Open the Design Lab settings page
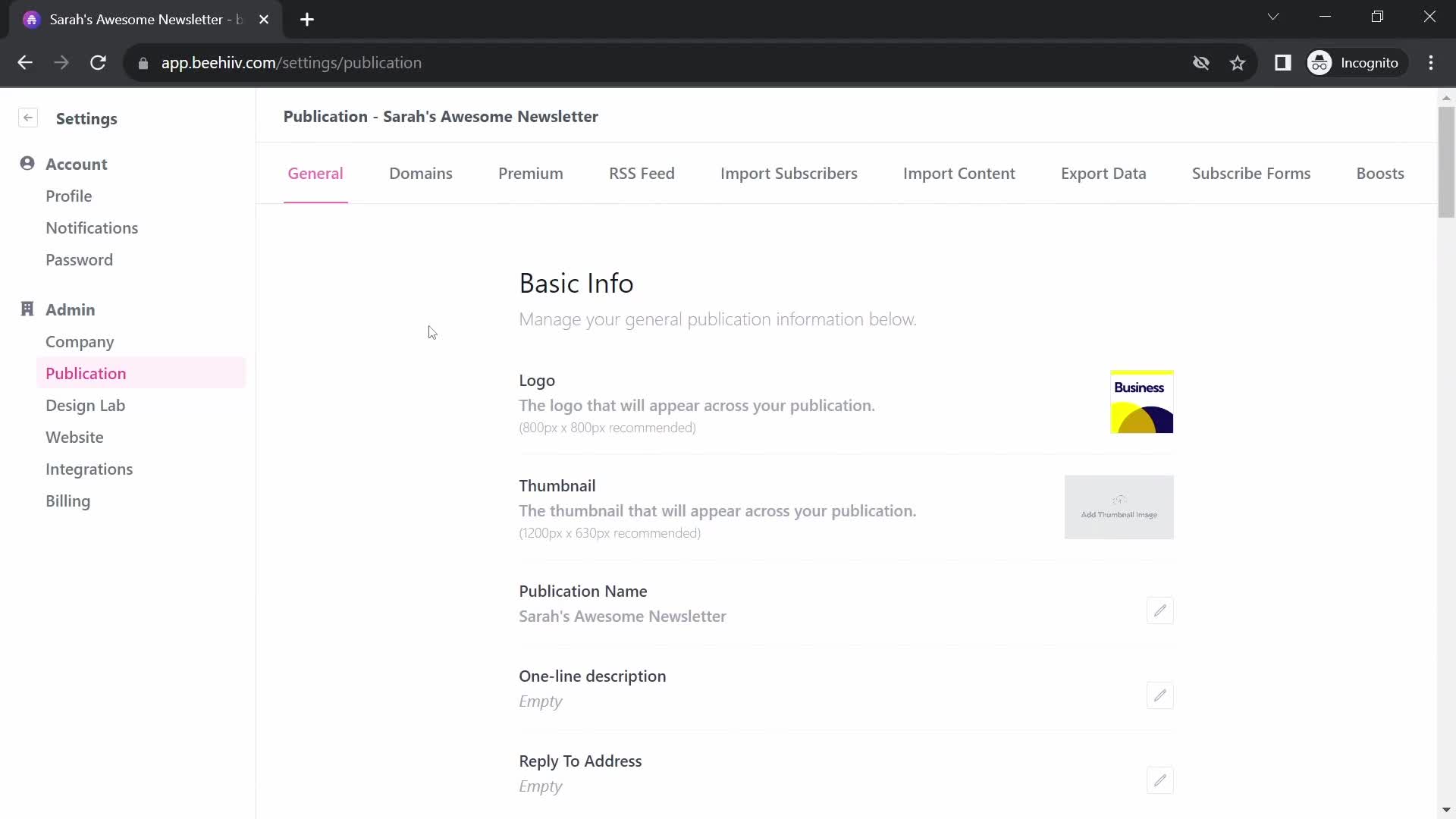1456x819 pixels. coord(85,405)
